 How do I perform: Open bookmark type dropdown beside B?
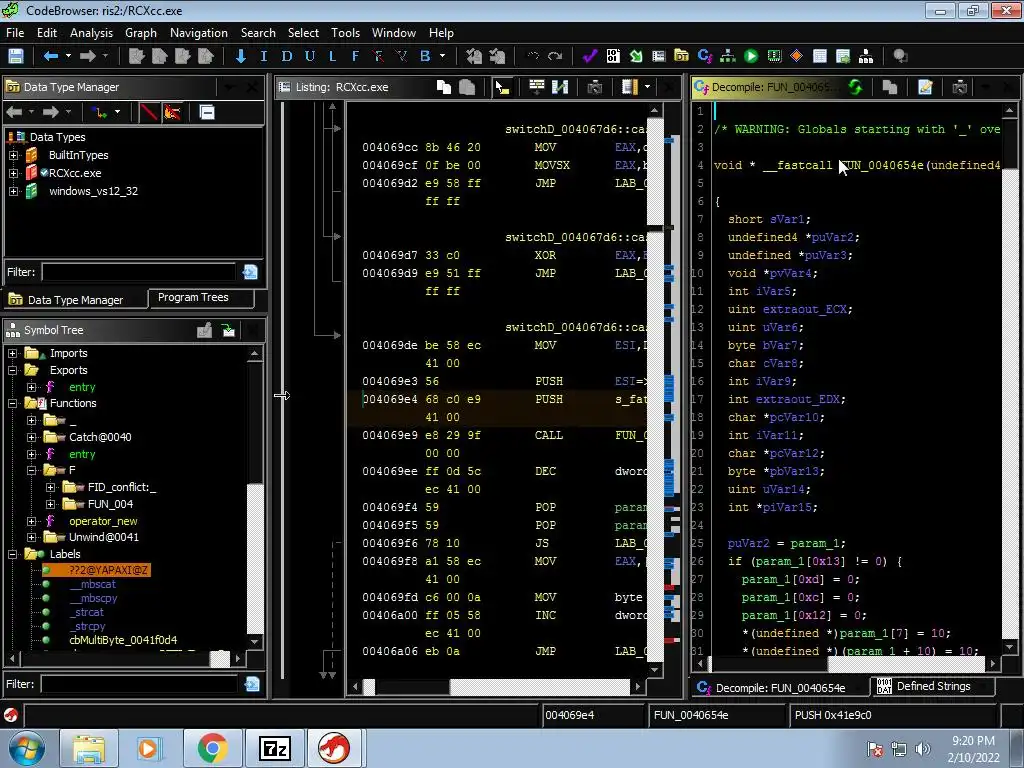coord(442,56)
